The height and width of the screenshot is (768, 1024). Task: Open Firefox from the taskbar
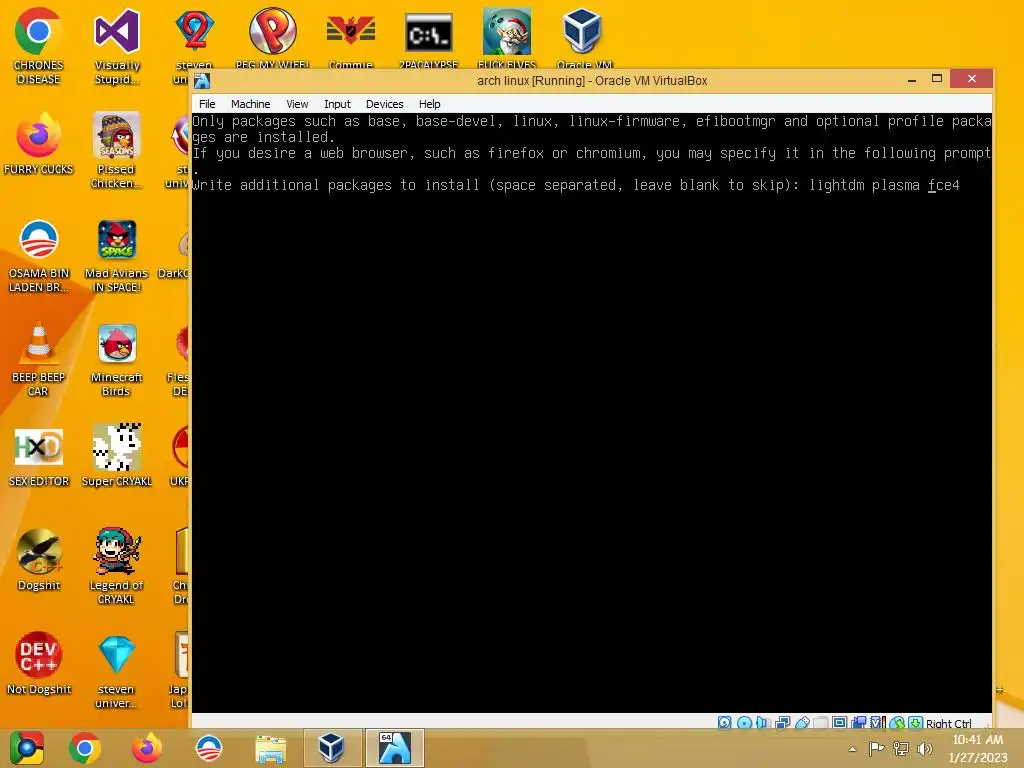[146, 748]
